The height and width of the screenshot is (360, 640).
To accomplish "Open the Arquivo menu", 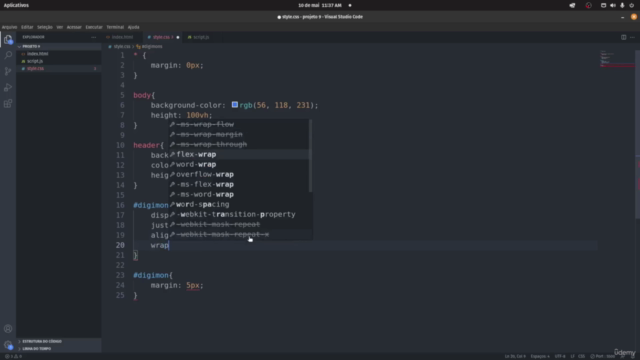I will tap(9, 27).
